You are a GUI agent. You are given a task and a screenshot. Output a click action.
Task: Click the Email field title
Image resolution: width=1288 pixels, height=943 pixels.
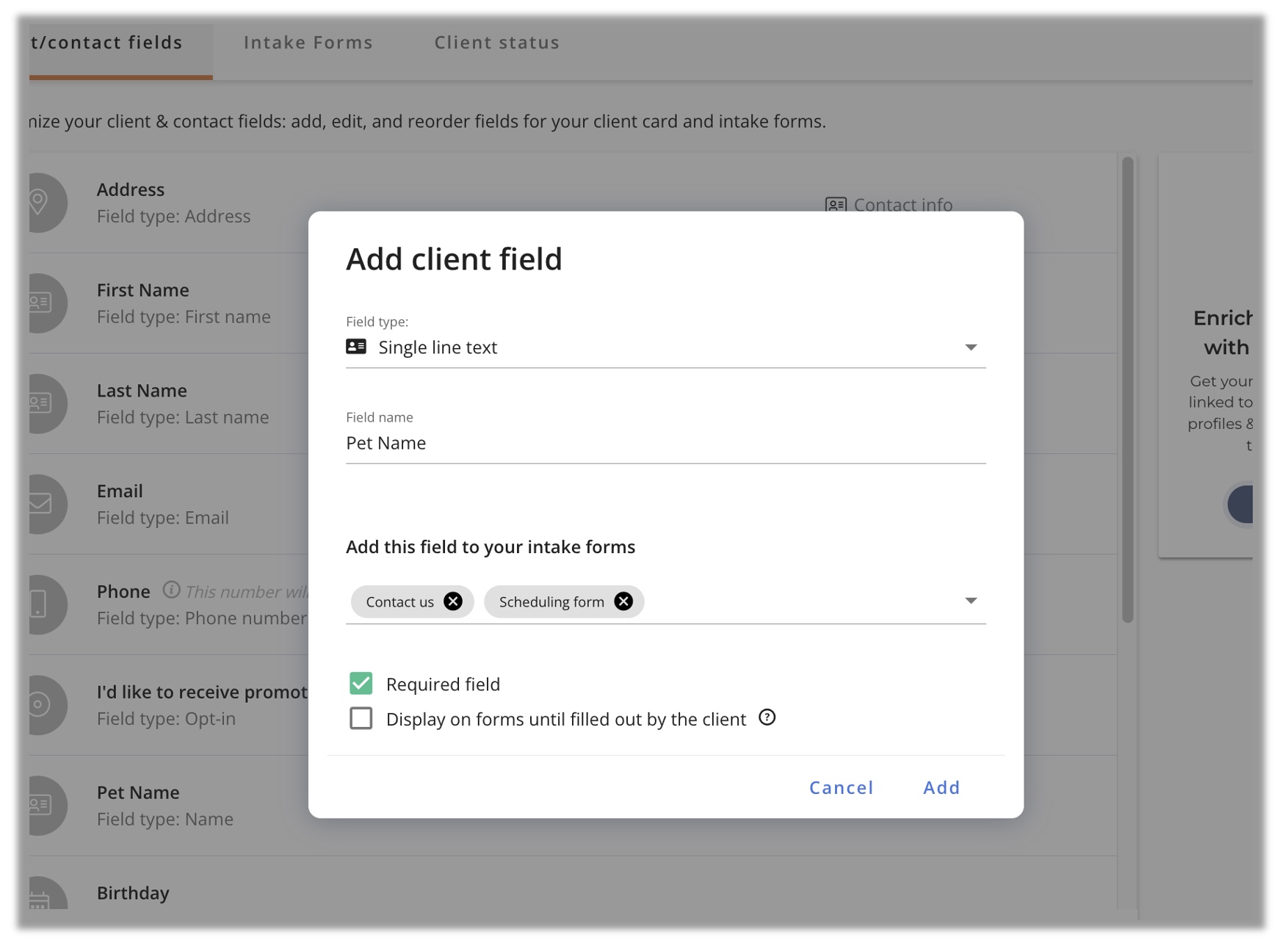(120, 491)
